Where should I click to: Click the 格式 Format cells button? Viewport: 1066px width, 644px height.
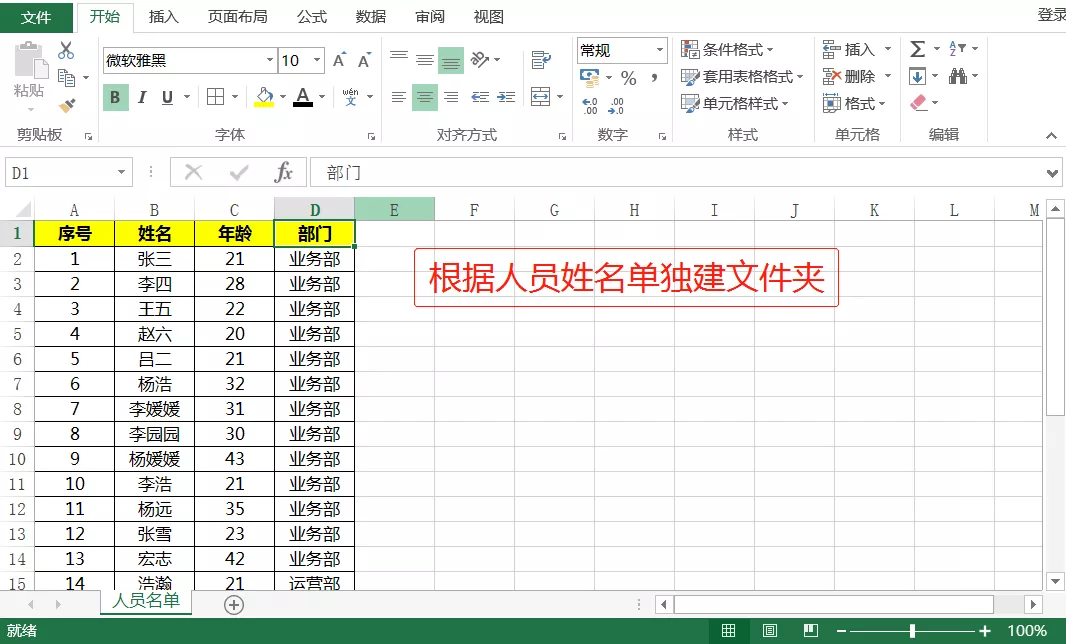pyautogui.click(x=854, y=103)
